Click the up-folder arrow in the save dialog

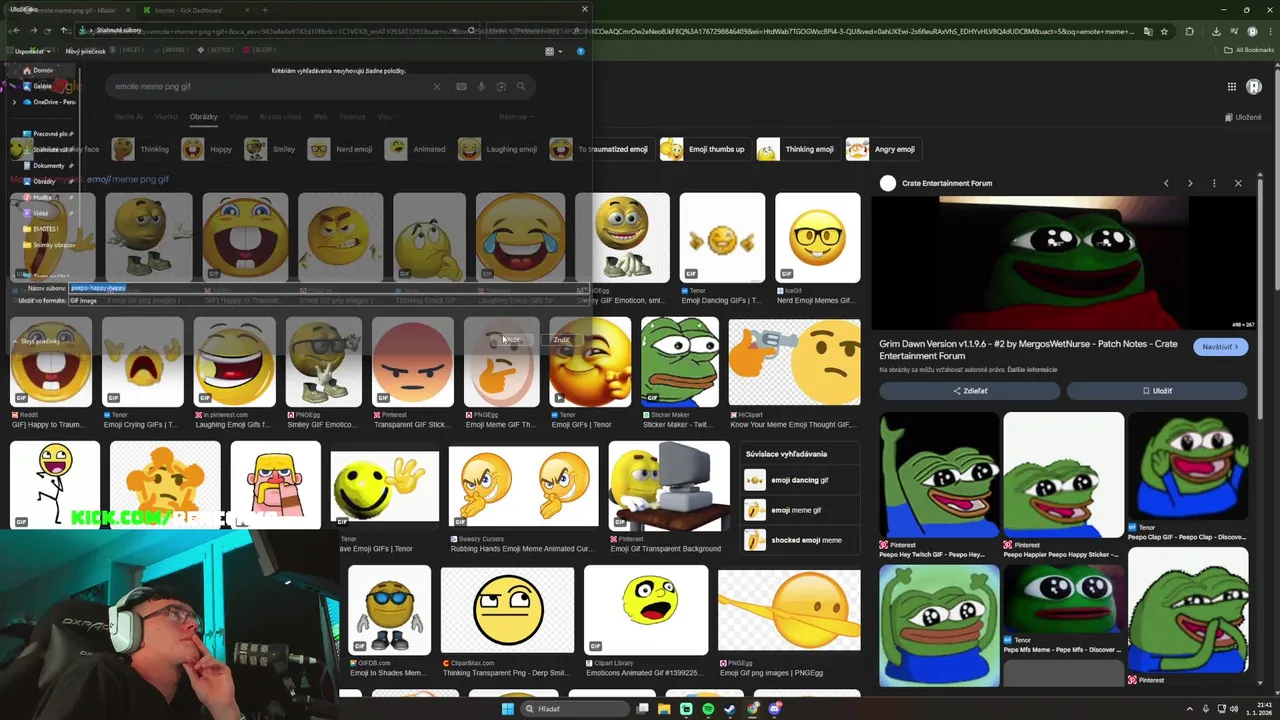pos(65,31)
